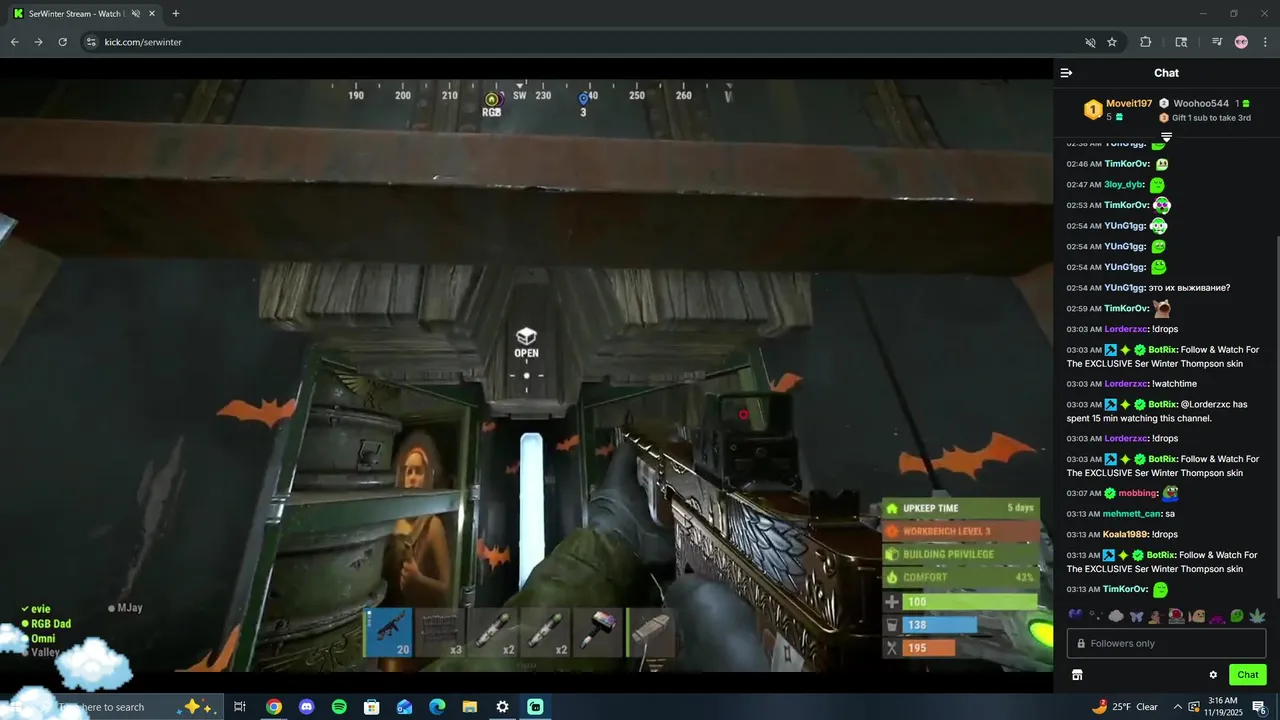1280x720 pixels.
Task: Open File Explorer from the taskbar
Action: (x=470, y=707)
